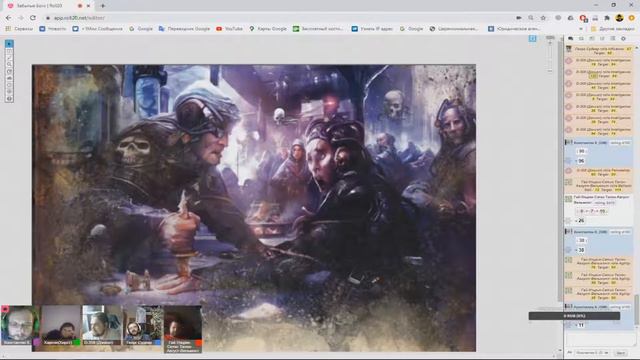Click the roll result 11 in chat
The width and height of the screenshot is (640, 360).
[581, 325]
